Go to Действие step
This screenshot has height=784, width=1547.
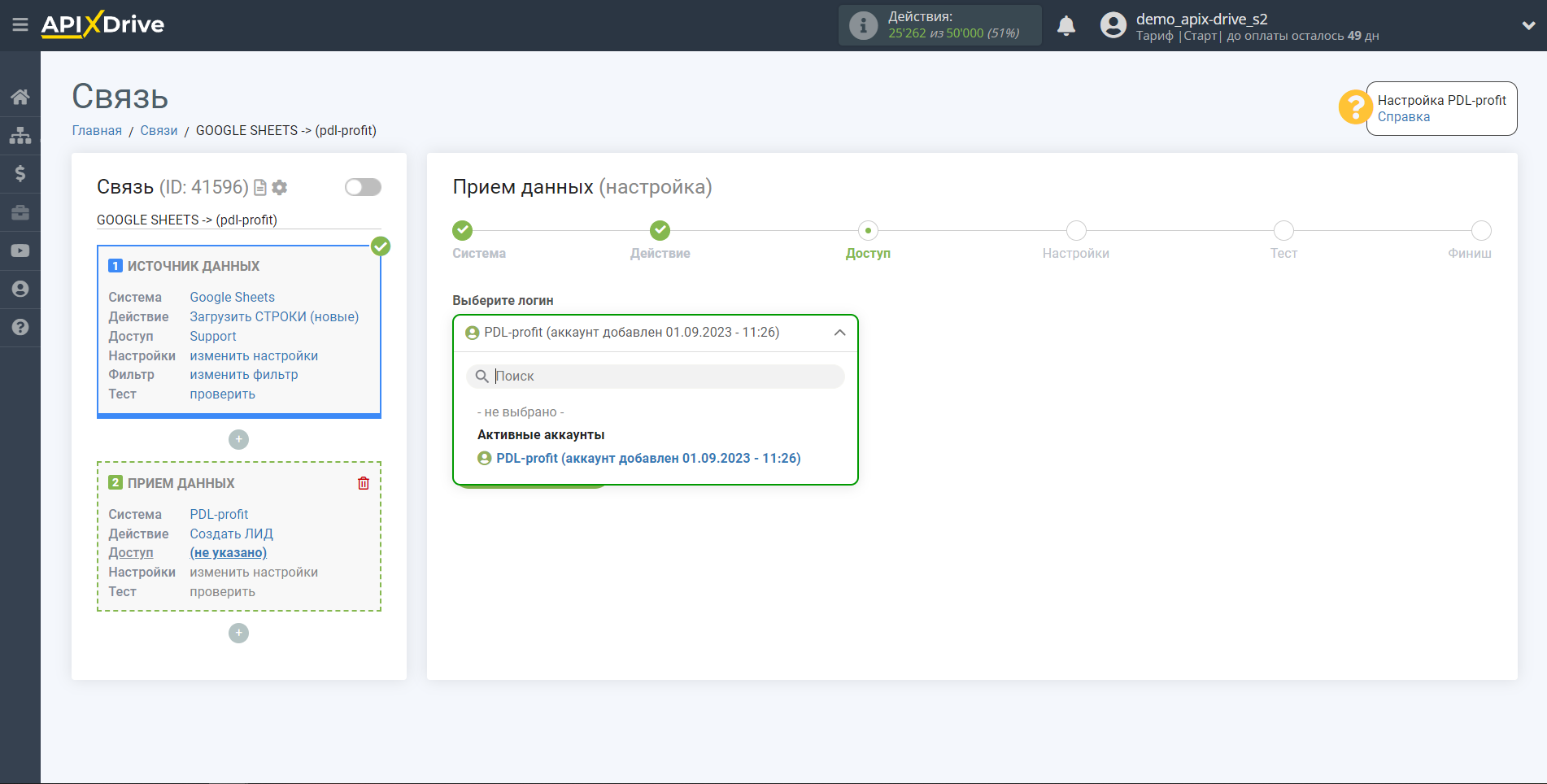(x=660, y=231)
